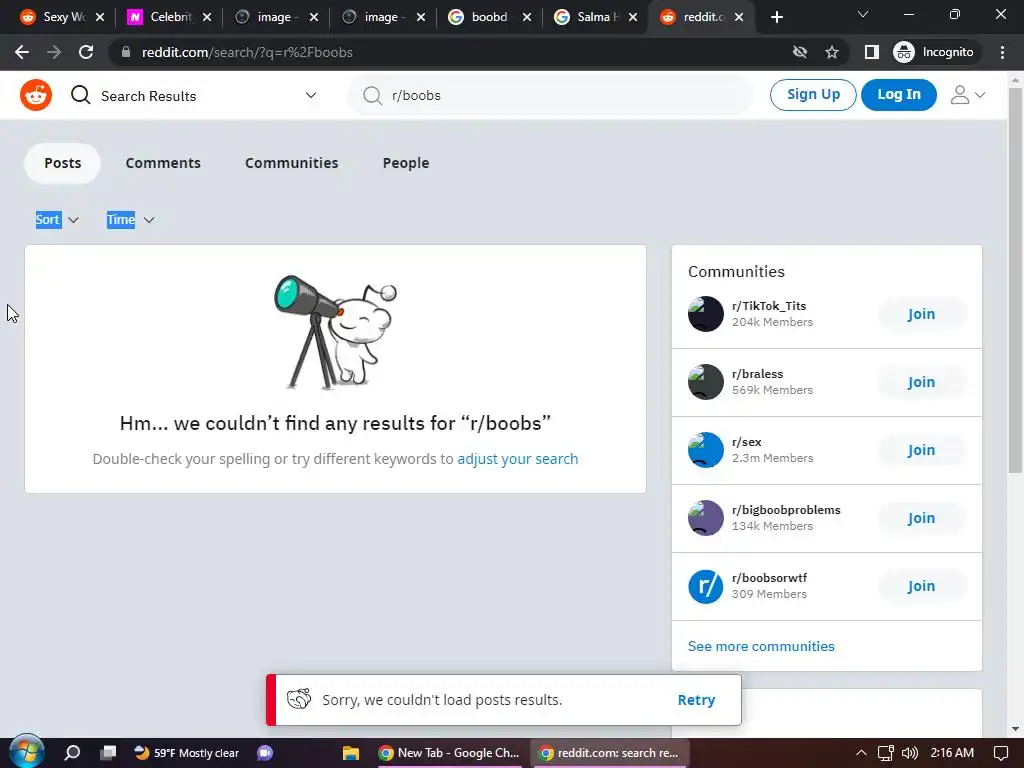The width and height of the screenshot is (1024, 768).
Task: Join the r/braless community
Action: pyautogui.click(x=921, y=382)
